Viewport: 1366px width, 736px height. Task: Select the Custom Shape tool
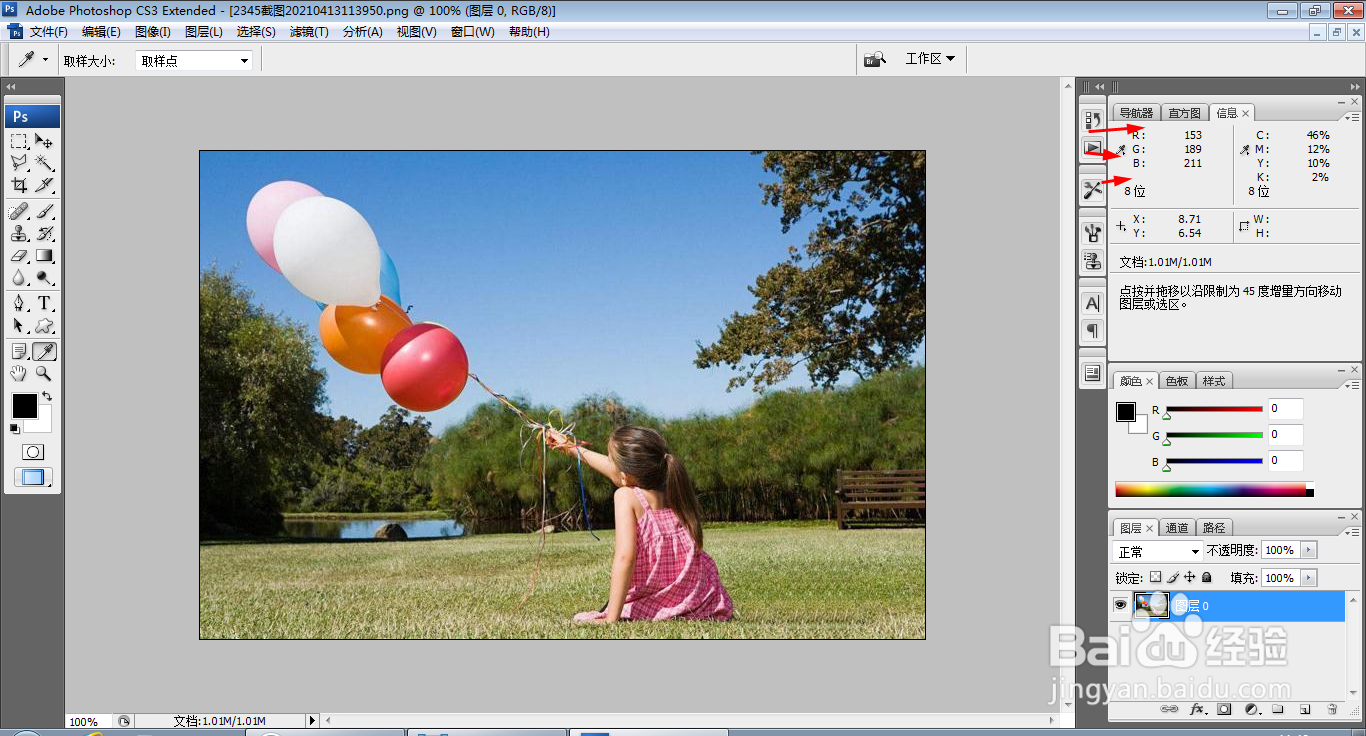pos(44,326)
